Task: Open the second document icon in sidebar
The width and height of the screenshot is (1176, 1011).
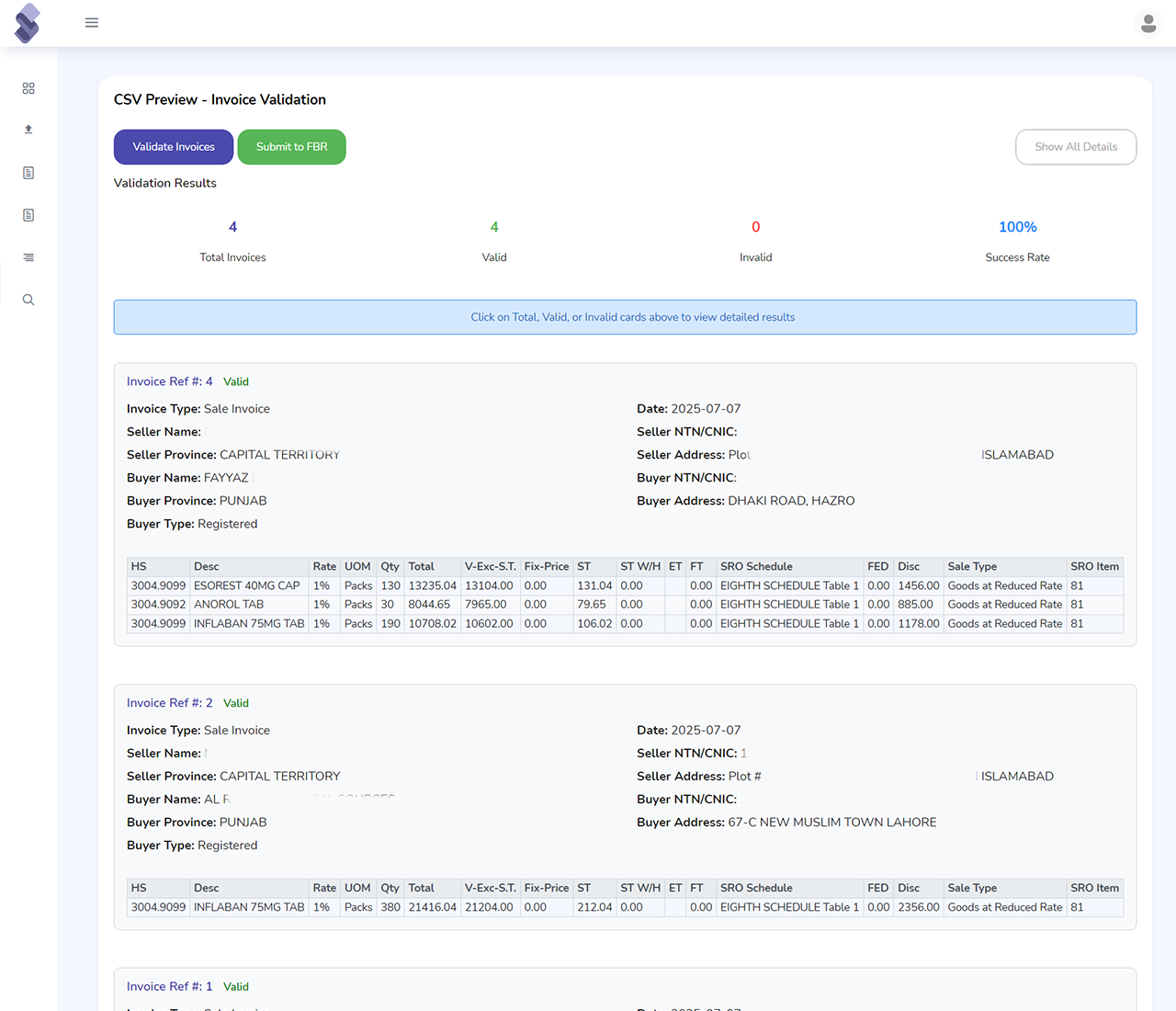Action: (28, 214)
